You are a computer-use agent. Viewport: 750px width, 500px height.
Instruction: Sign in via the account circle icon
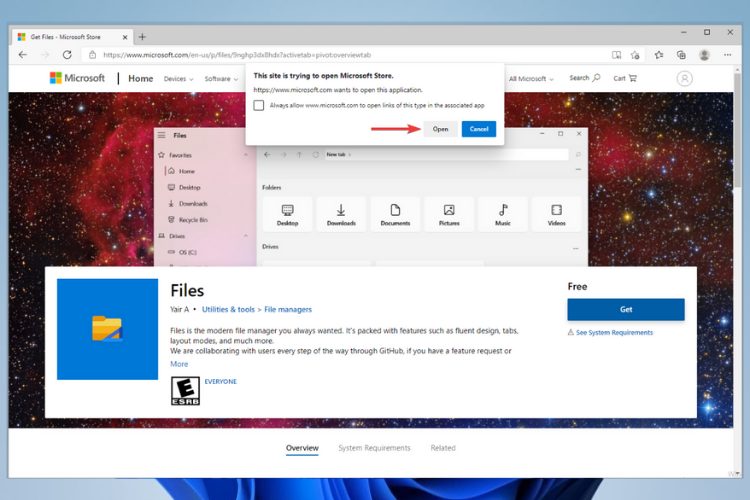click(684, 78)
